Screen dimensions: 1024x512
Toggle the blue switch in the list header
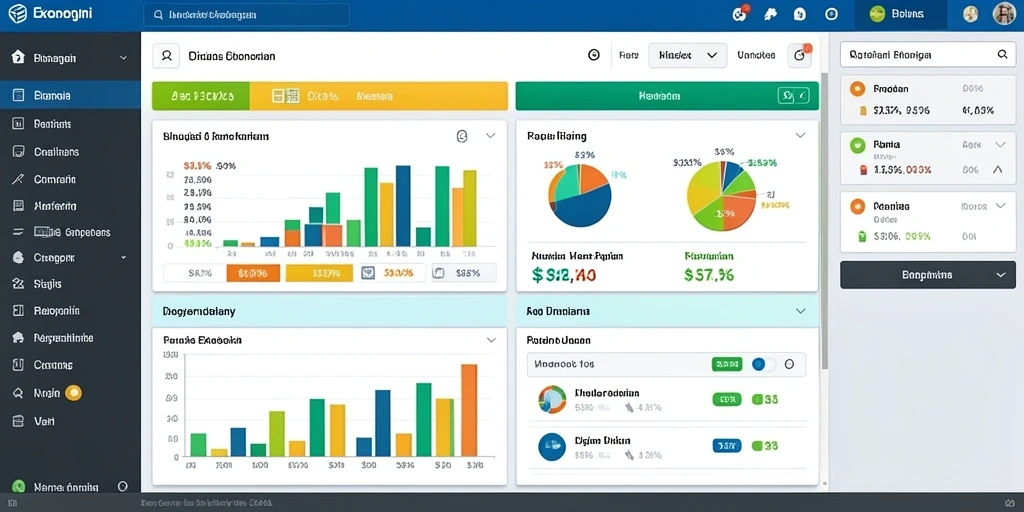tap(763, 364)
